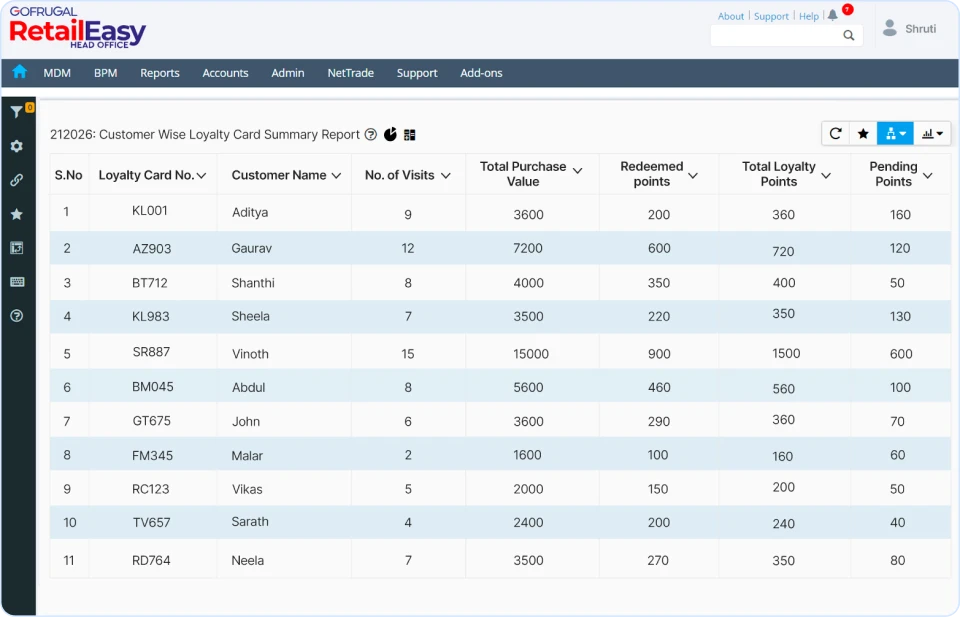
Task: Open the chart type dropdown on the toolbar
Action: coord(931,132)
